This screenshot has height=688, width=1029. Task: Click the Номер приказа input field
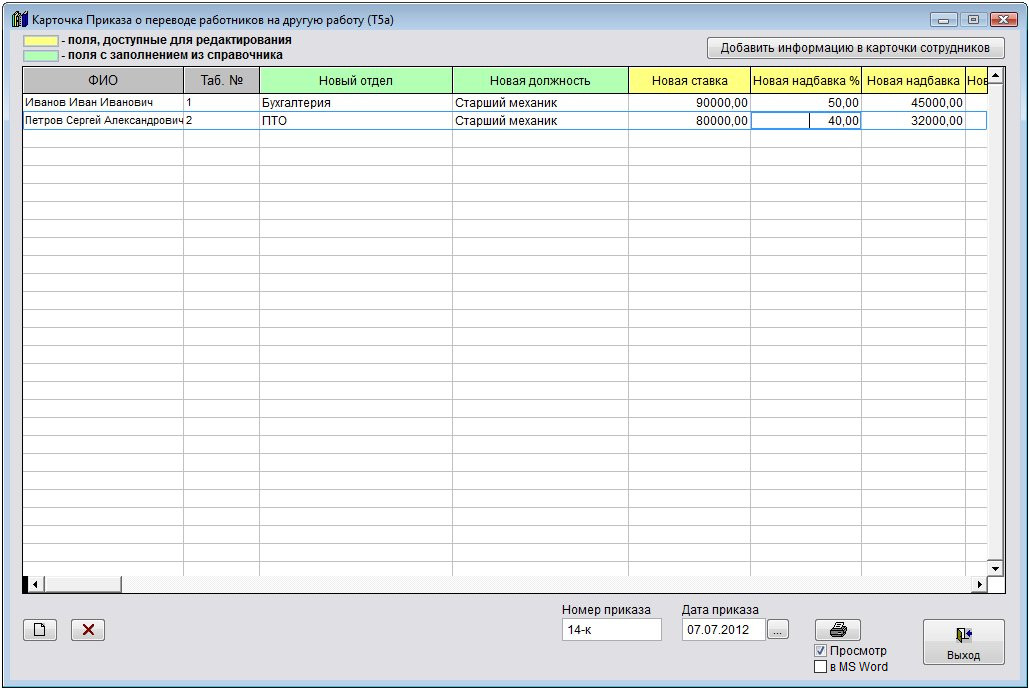611,630
